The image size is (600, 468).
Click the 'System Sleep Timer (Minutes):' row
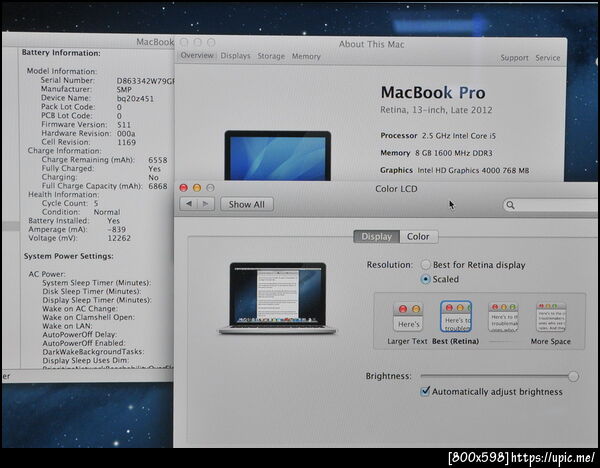click(x=97, y=283)
